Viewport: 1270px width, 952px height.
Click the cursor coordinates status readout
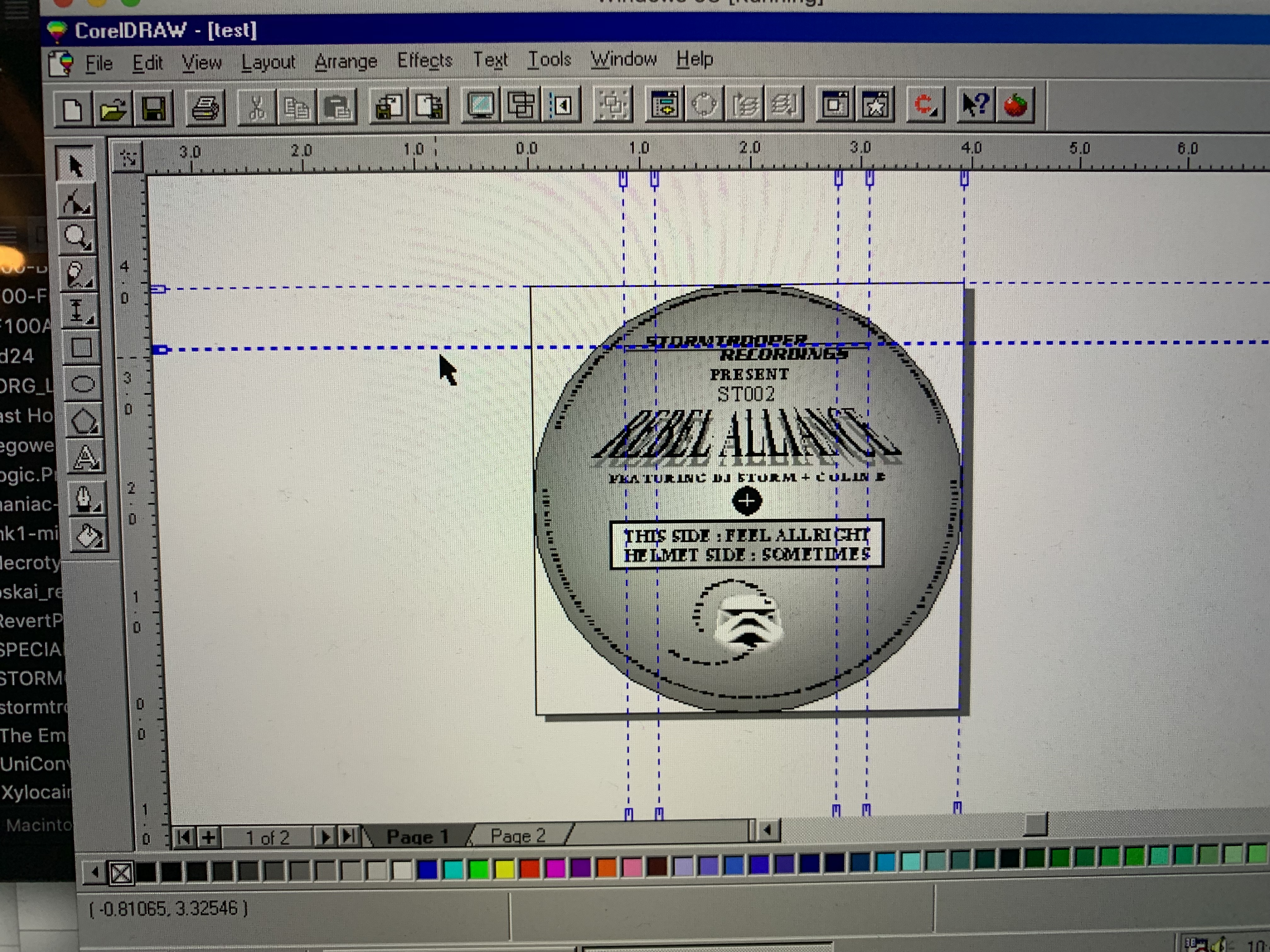point(169,909)
